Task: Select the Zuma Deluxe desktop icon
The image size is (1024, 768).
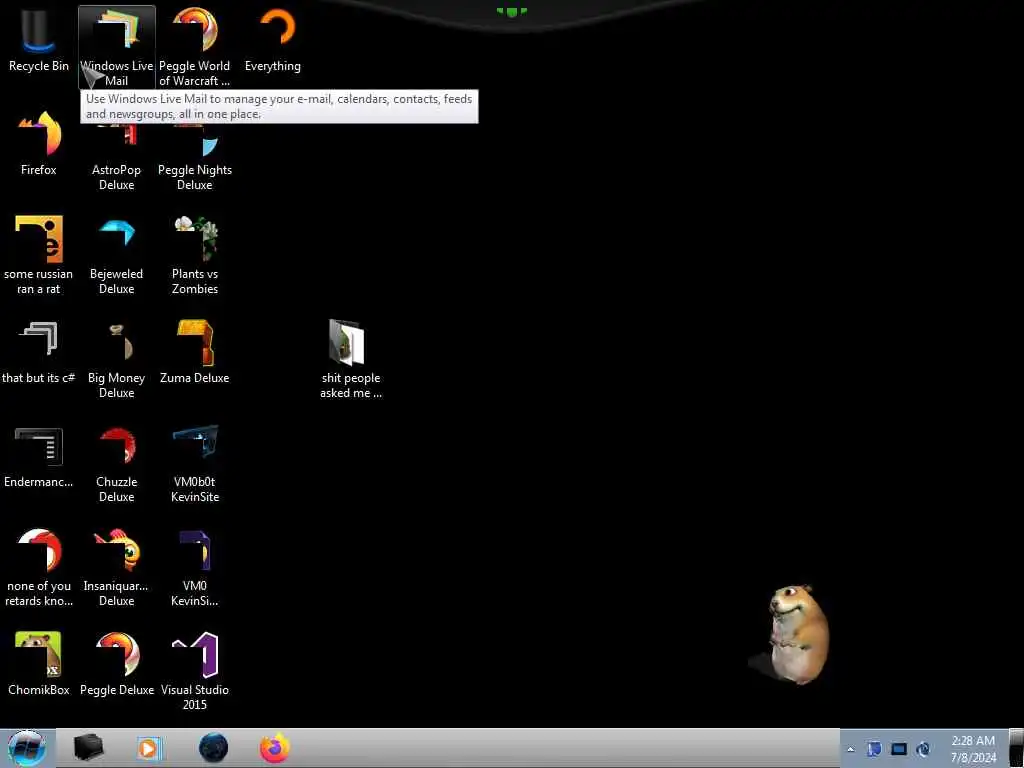Action: tap(195, 353)
